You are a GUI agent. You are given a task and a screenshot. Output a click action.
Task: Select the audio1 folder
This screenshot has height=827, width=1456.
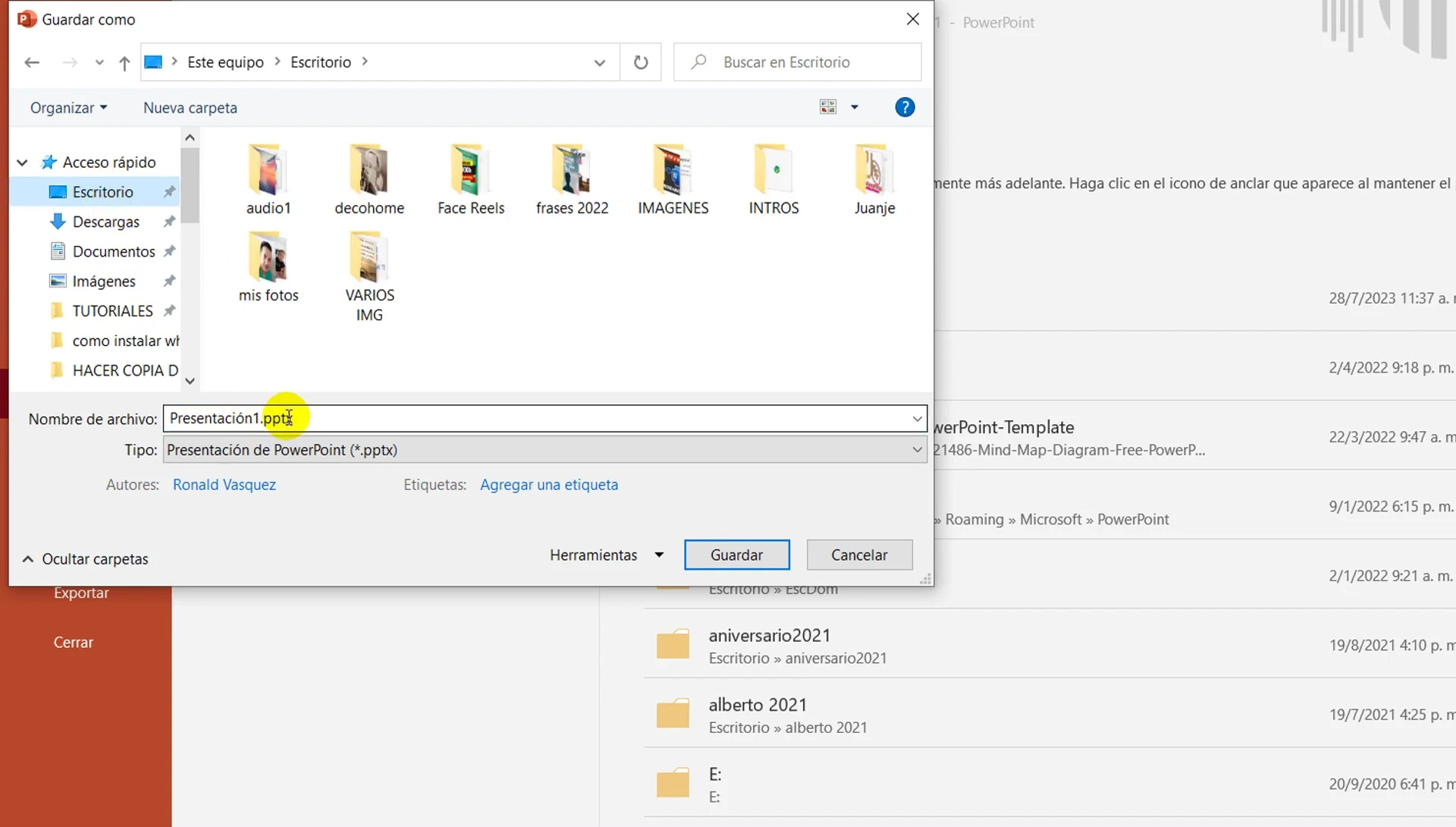pyautogui.click(x=268, y=180)
